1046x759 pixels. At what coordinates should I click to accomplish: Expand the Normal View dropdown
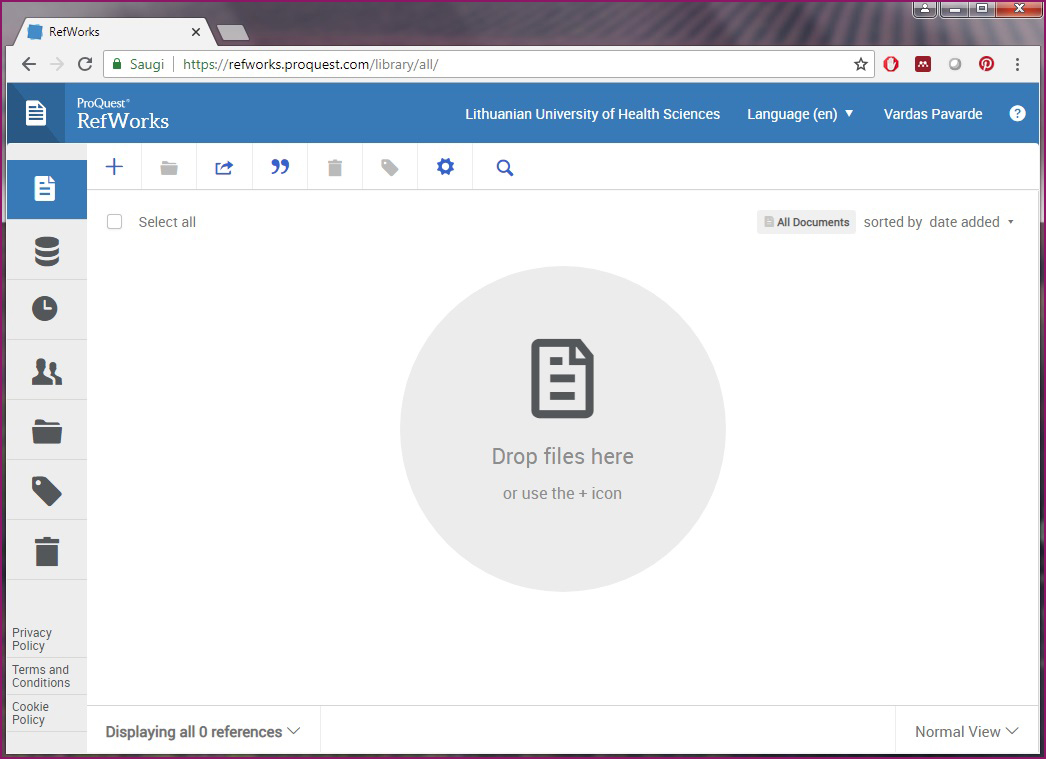click(966, 732)
